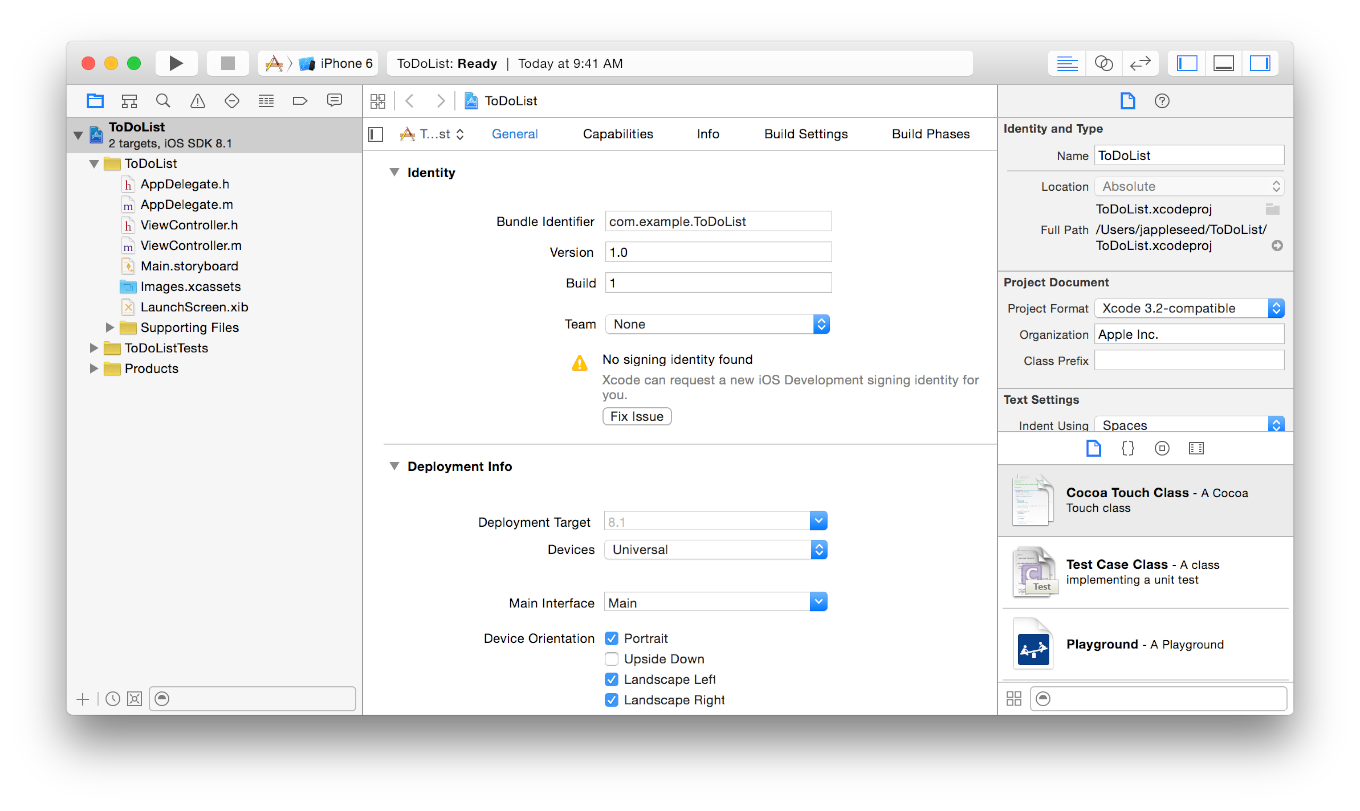This screenshot has width=1360, height=811.
Task: Expand the Supporting Files folder
Action: pos(110,328)
